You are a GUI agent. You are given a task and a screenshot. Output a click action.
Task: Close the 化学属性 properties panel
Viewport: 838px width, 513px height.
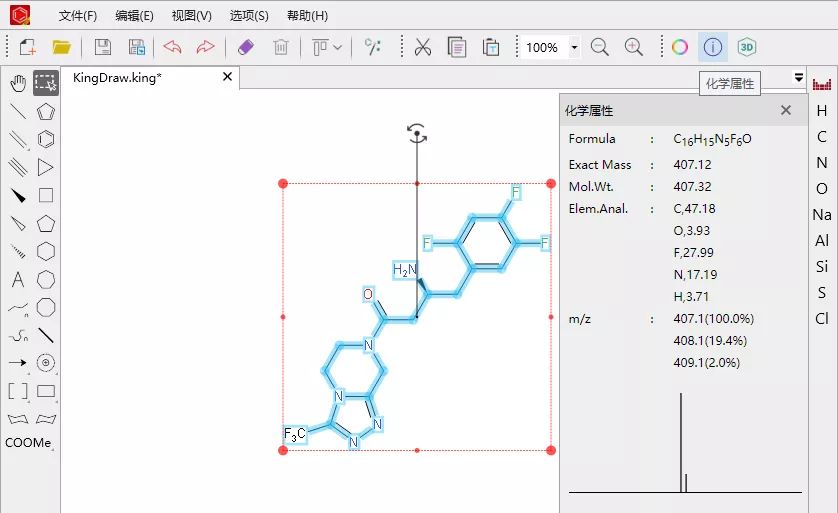point(786,111)
